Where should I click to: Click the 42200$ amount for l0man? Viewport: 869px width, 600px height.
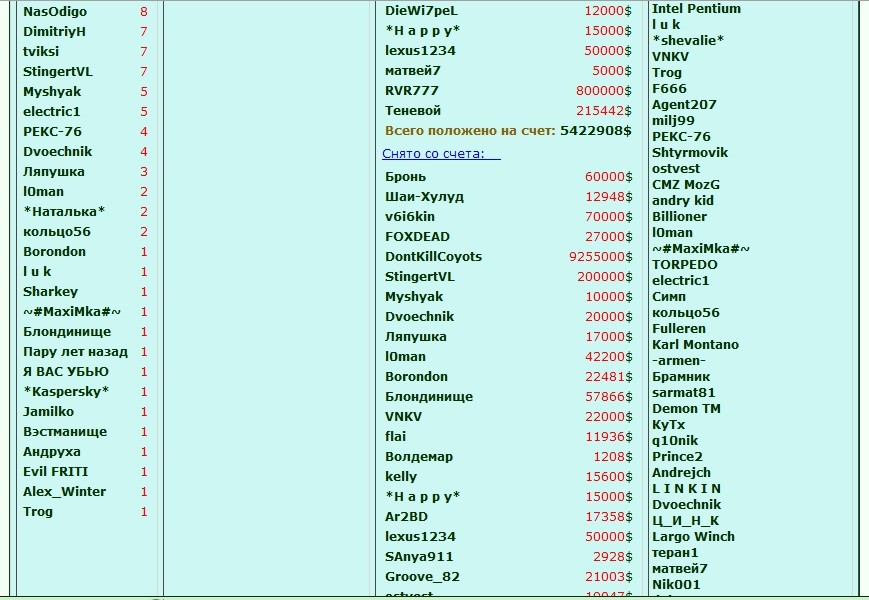point(609,356)
